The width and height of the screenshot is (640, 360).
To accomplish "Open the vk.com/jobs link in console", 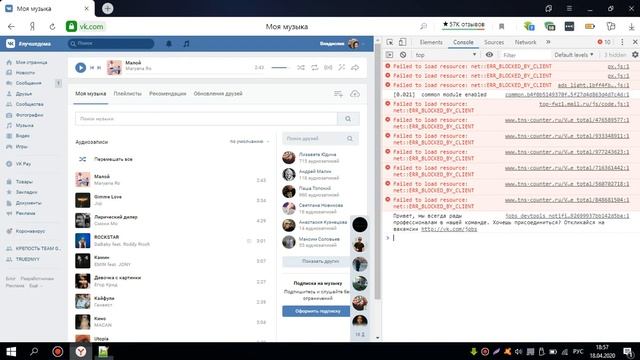I will click(x=449, y=229).
